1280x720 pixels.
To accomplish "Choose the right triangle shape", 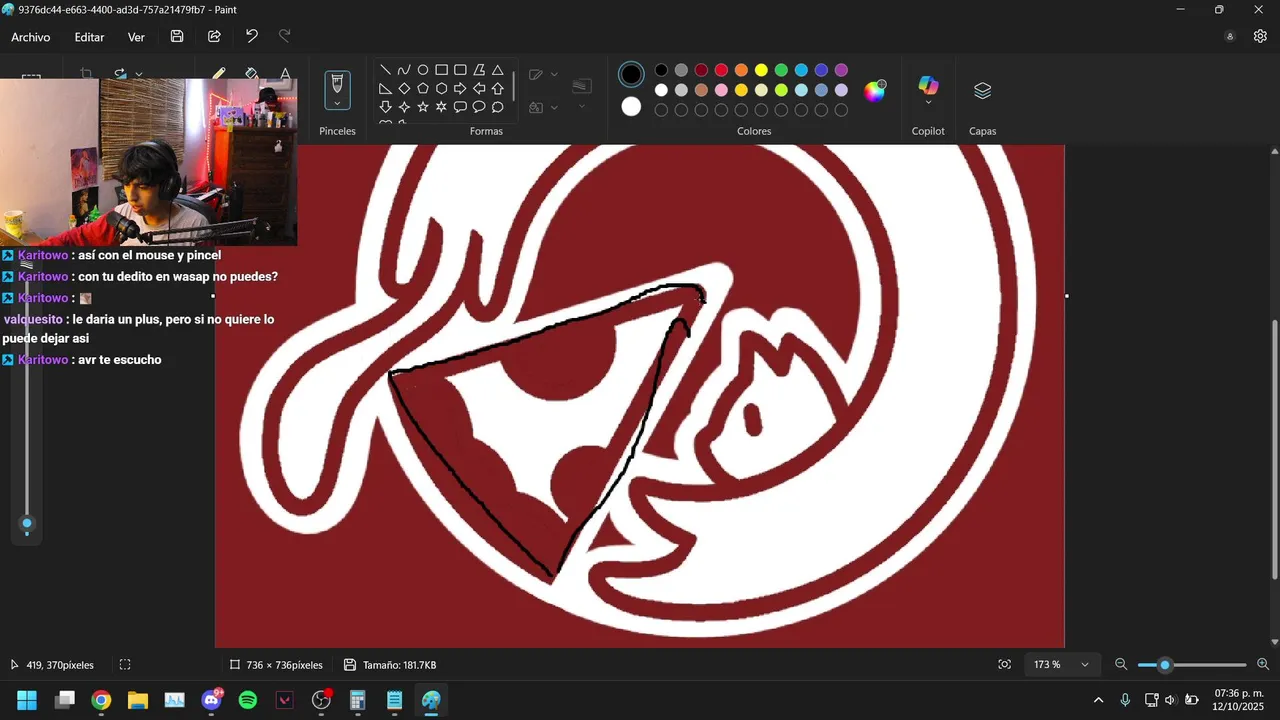I will [x=385, y=88].
